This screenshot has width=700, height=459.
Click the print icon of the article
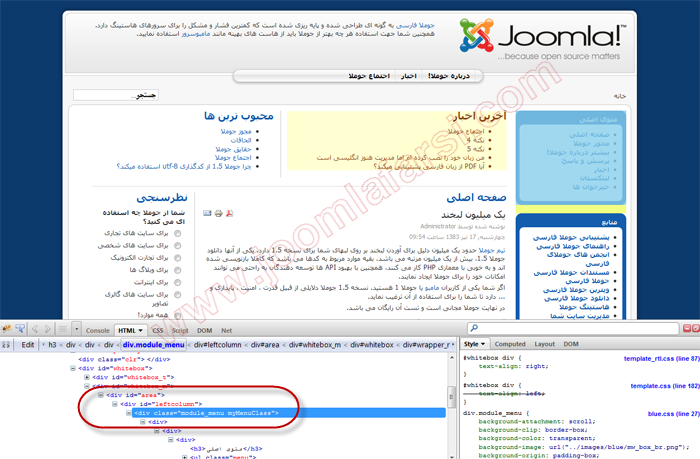(x=219, y=213)
